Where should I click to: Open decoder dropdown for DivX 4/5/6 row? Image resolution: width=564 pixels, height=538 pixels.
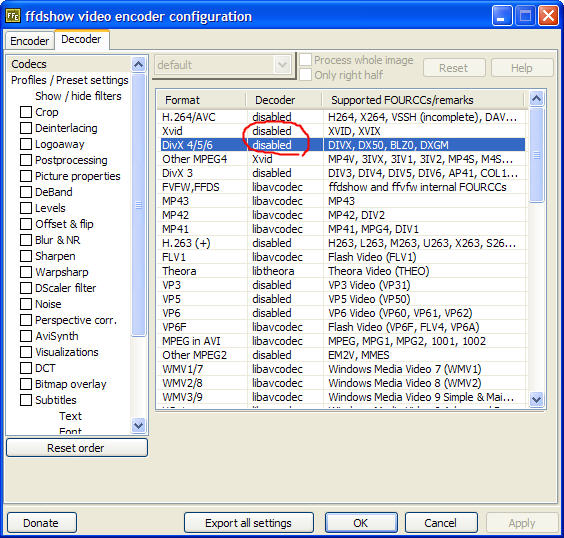coord(285,145)
